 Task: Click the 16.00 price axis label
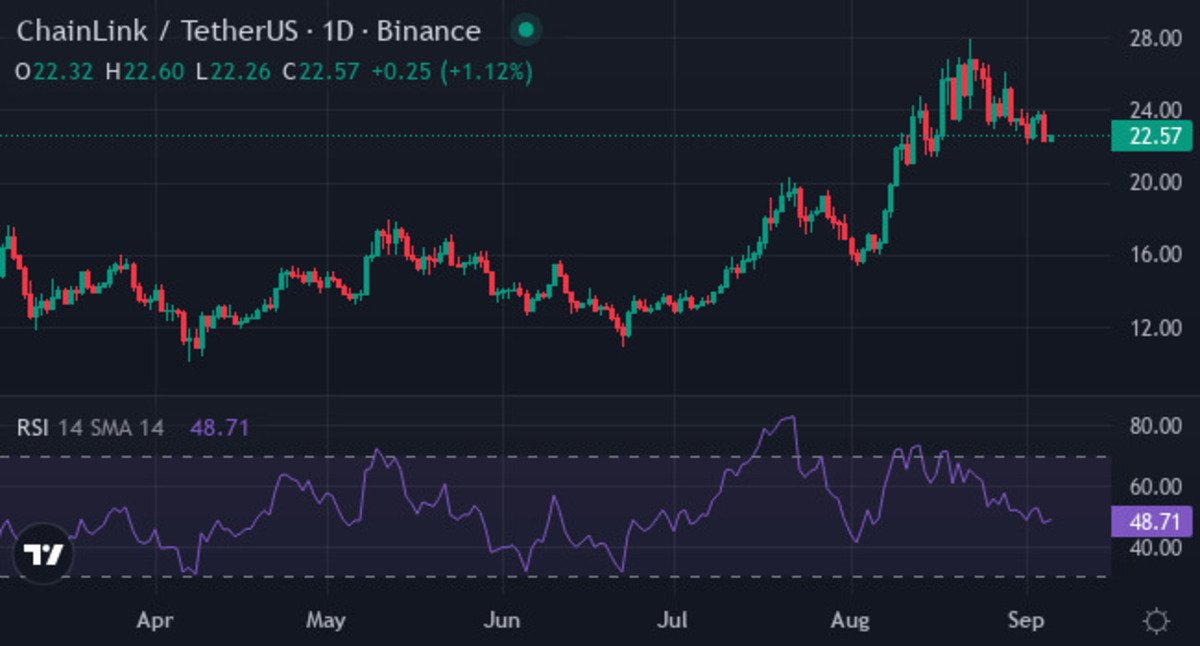pyautogui.click(x=1156, y=254)
